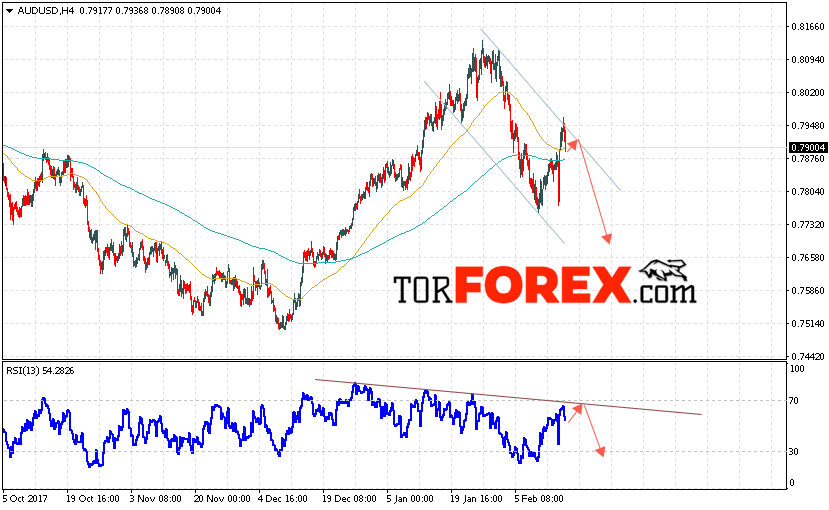The image size is (829, 510).
Task: Select the 0.75860 price axis label
Action: [x=808, y=291]
